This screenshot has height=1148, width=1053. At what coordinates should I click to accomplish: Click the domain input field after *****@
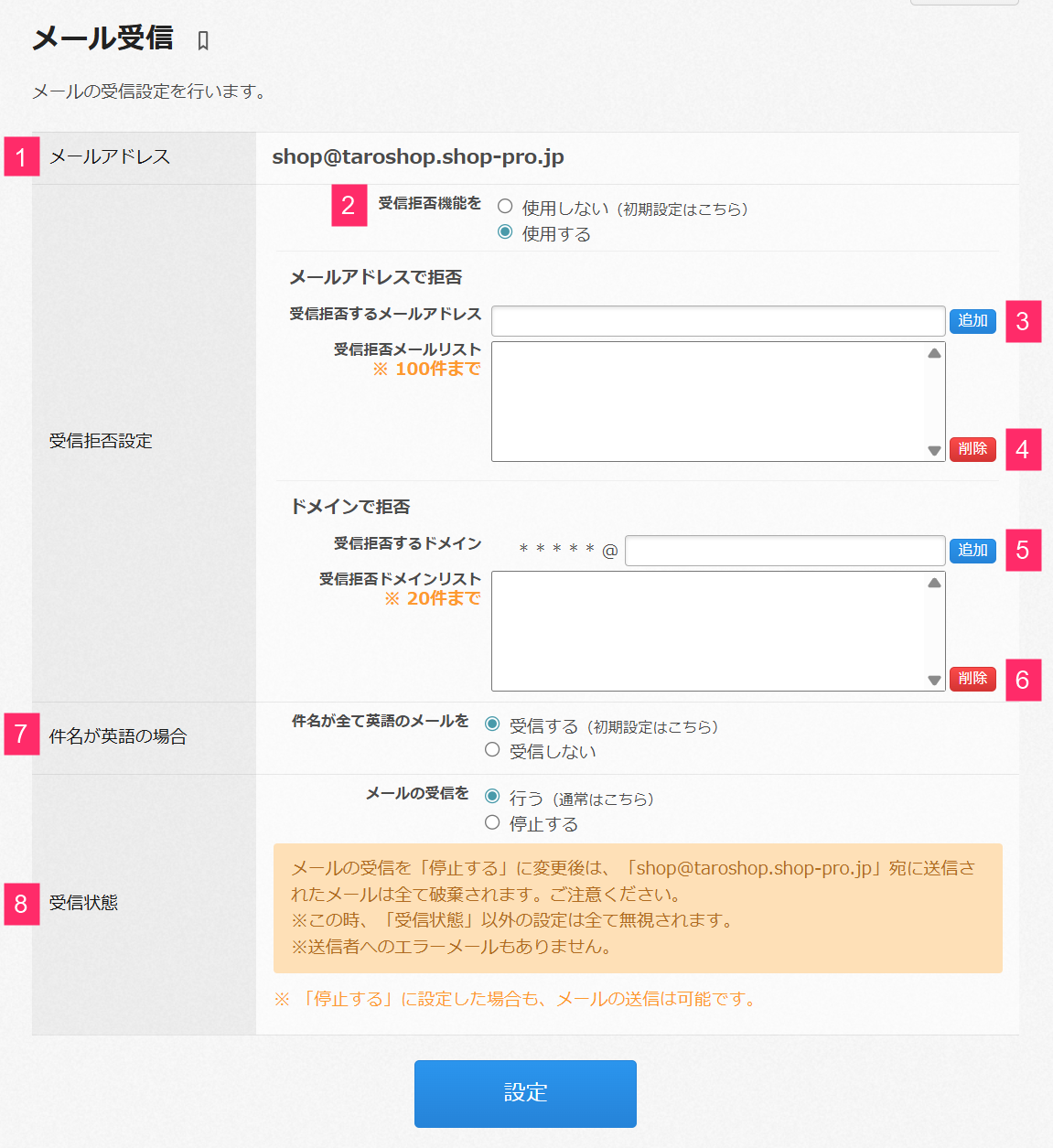(784, 550)
